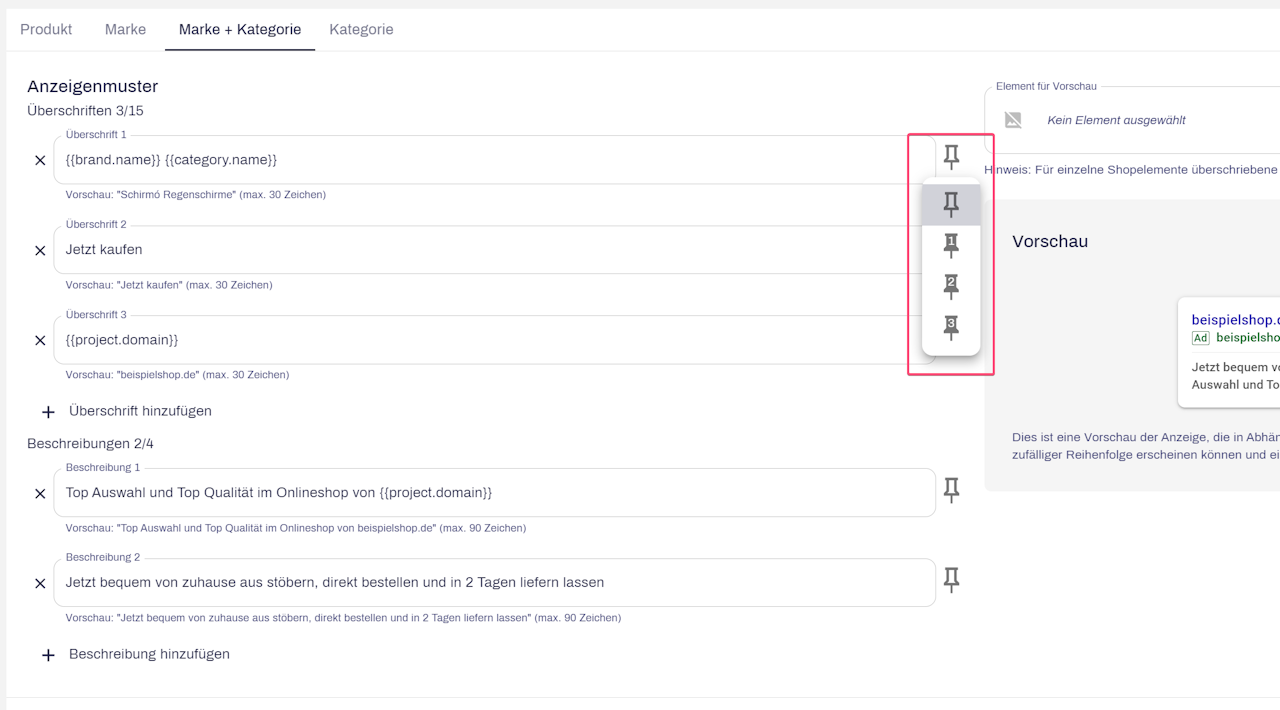Remove Beschreibung 1 with its X icon
1280x710 pixels.
[40, 493]
